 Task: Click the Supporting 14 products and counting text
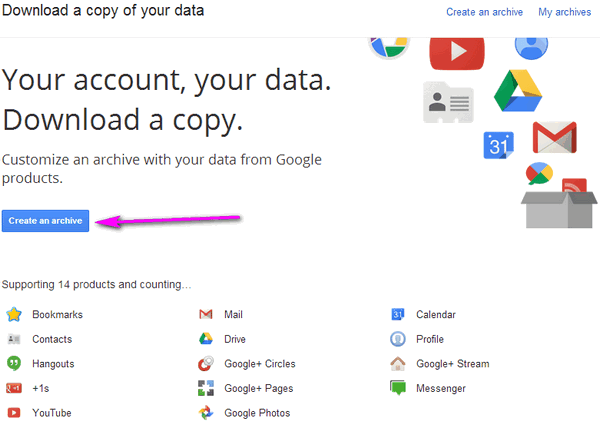coord(96,284)
